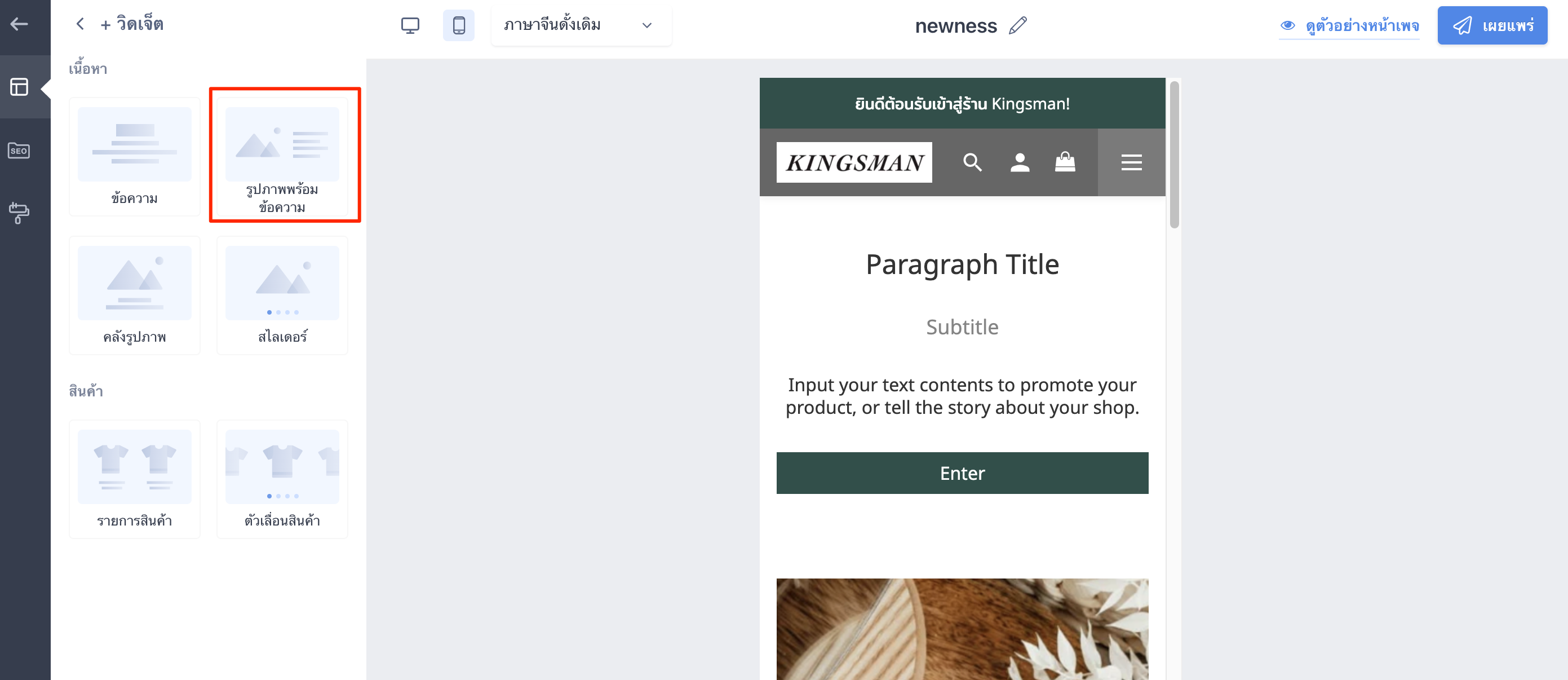Click the สินค้า section label
This screenshot has width=1568, height=680.
86,391
